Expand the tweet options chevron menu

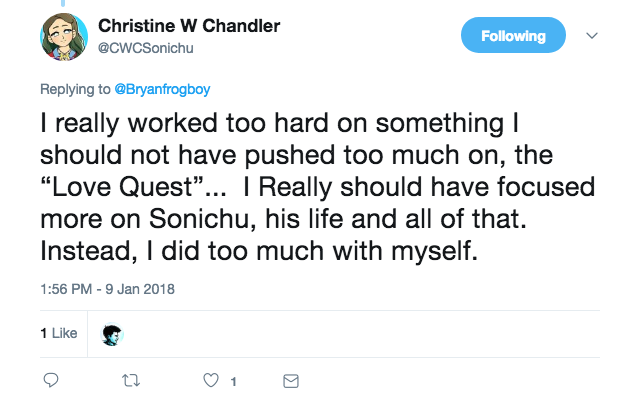pyautogui.click(x=592, y=35)
